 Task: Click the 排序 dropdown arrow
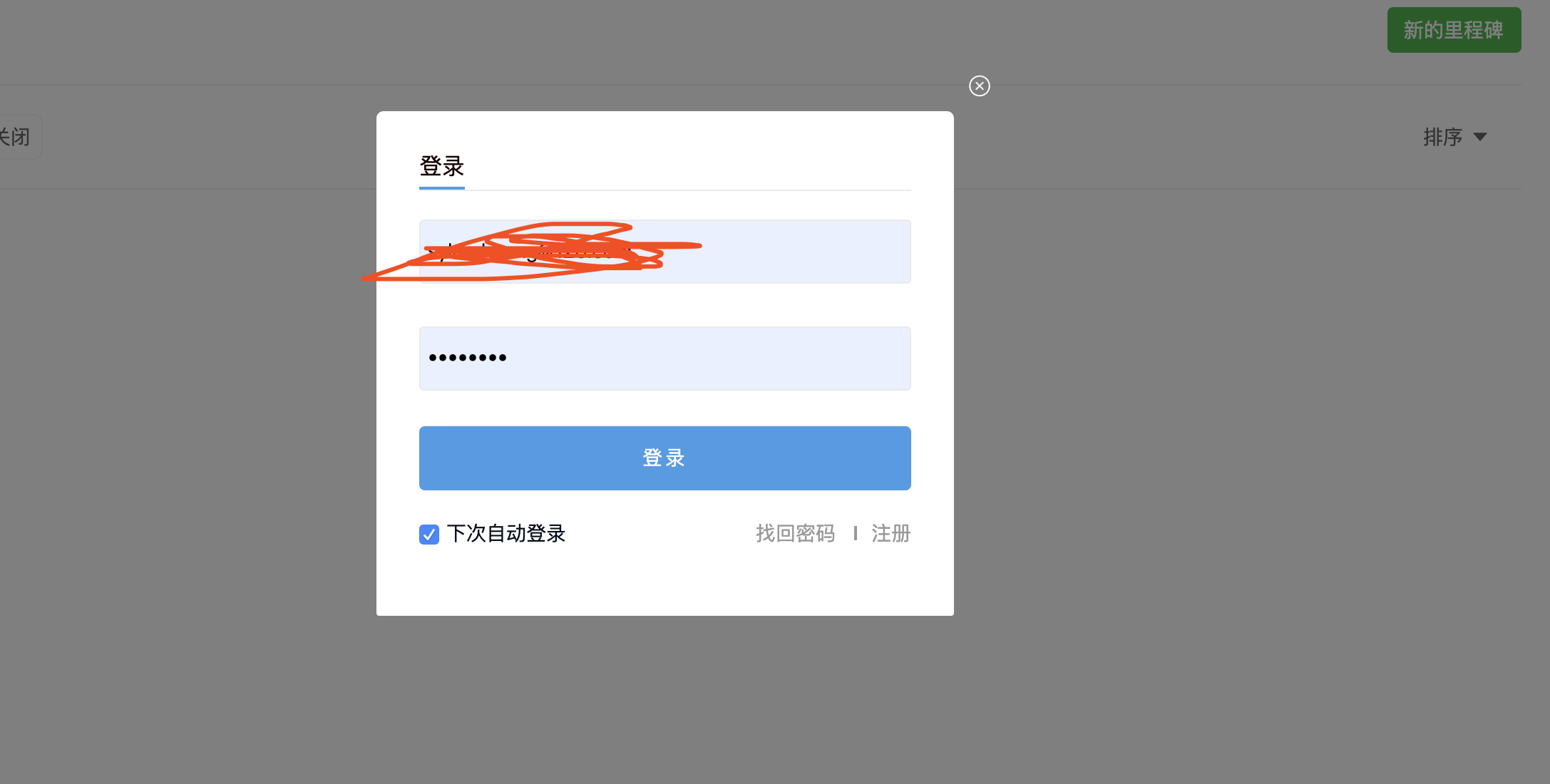pyautogui.click(x=1480, y=137)
